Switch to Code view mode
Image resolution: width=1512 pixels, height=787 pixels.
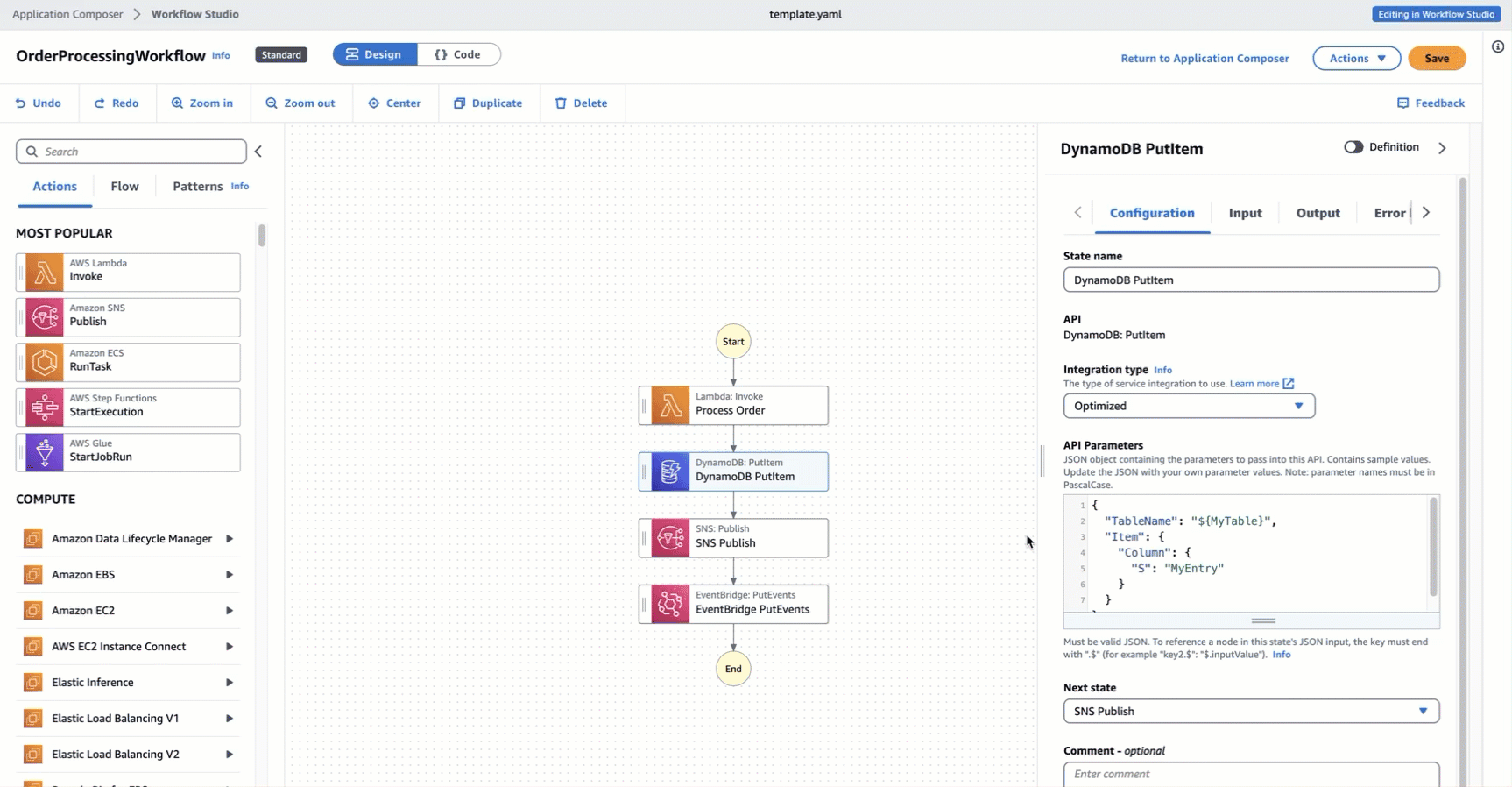pyautogui.click(x=458, y=54)
